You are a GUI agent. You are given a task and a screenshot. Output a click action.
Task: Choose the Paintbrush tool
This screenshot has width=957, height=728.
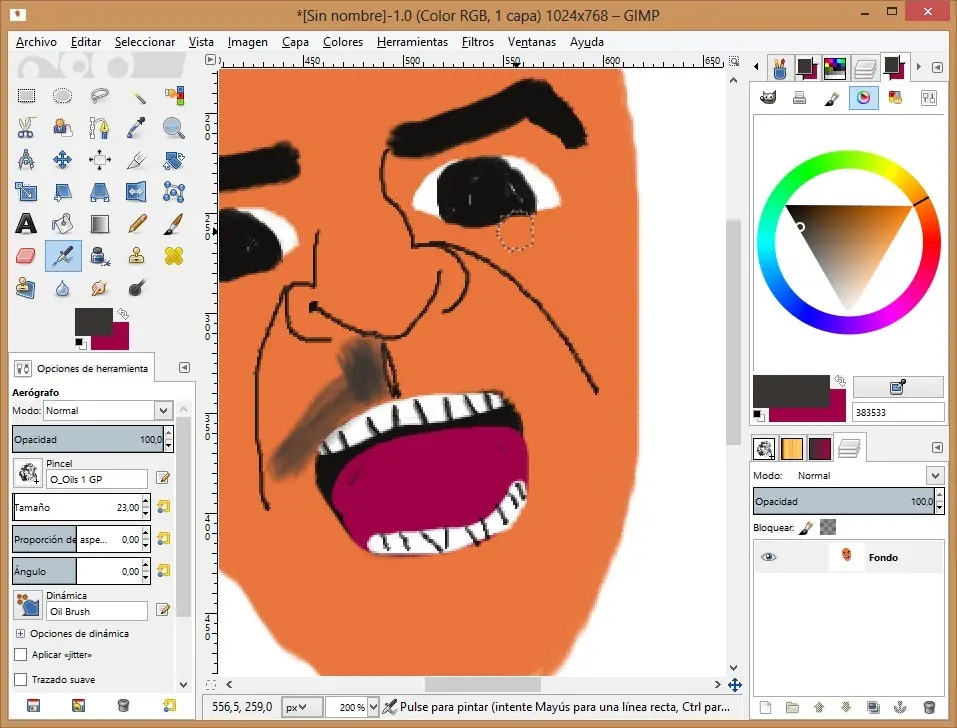point(174,224)
